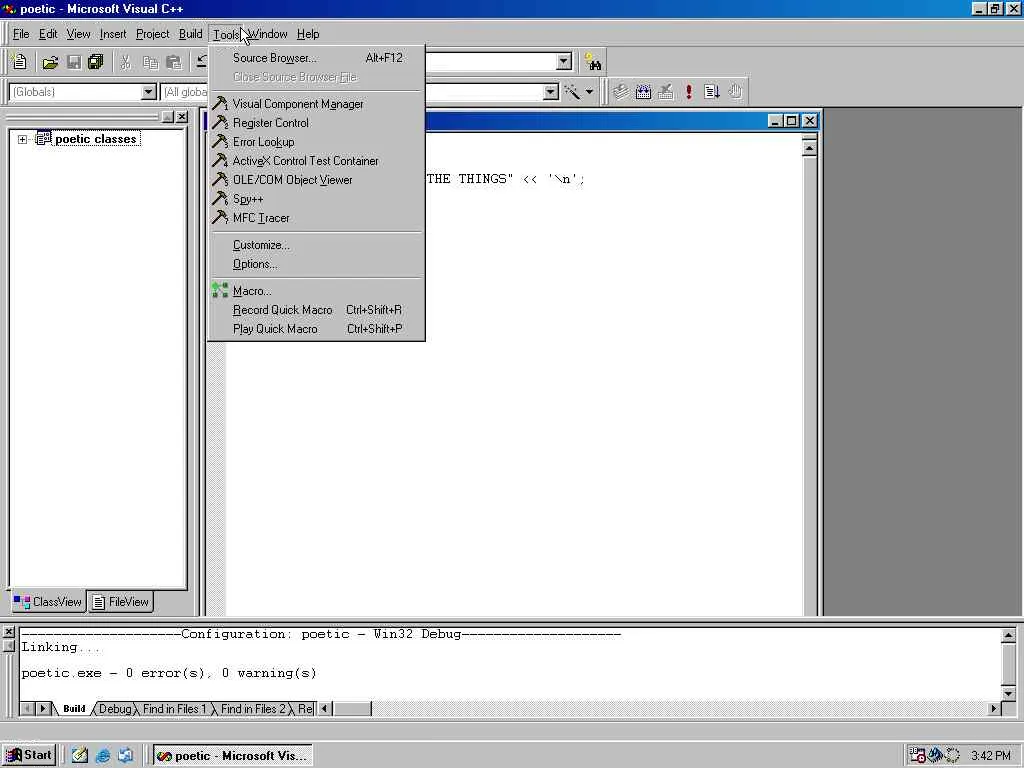Image resolution: width=1024 pixels, height=768 pixels.
Task: Open the Globals class combo dropdown arrow
Action: (x=148, y=92)
